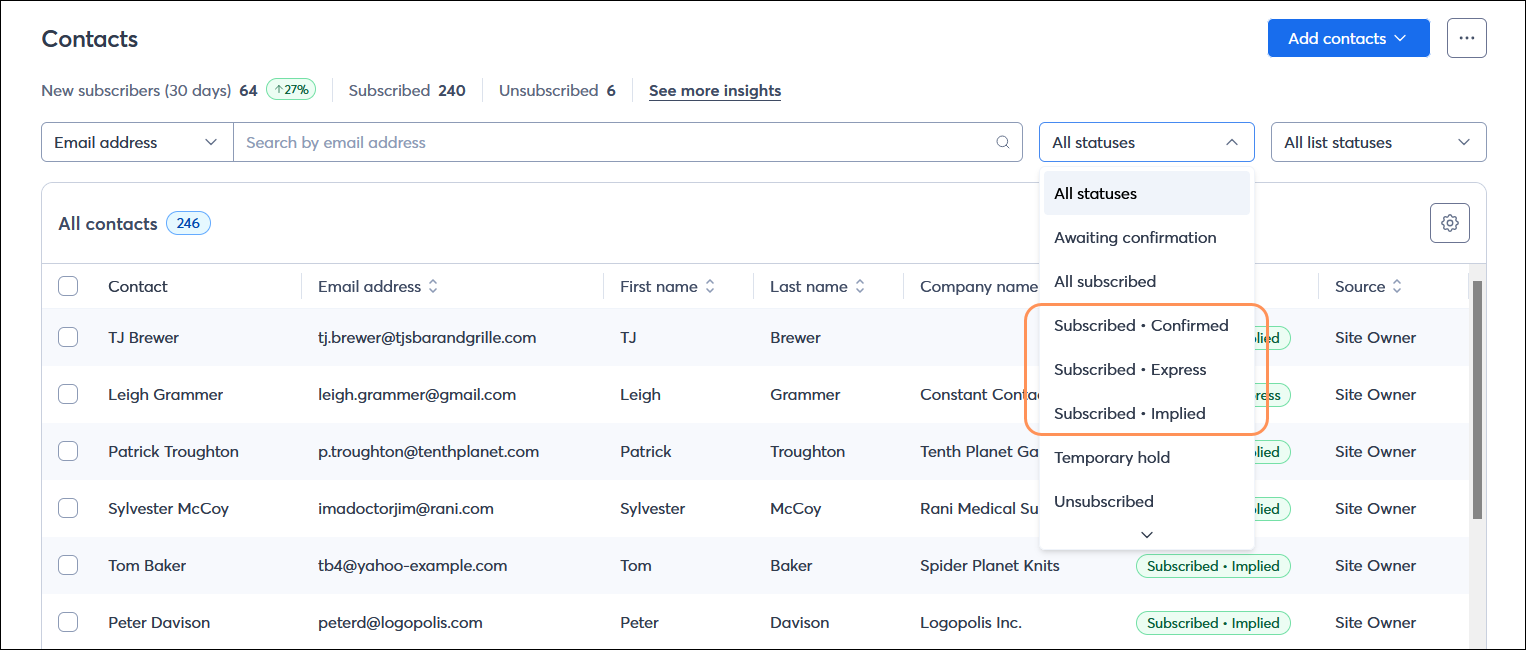Toggle the select-all contacts checkbox
Viewport: 1526px width, 650px height.
(68, 286)
